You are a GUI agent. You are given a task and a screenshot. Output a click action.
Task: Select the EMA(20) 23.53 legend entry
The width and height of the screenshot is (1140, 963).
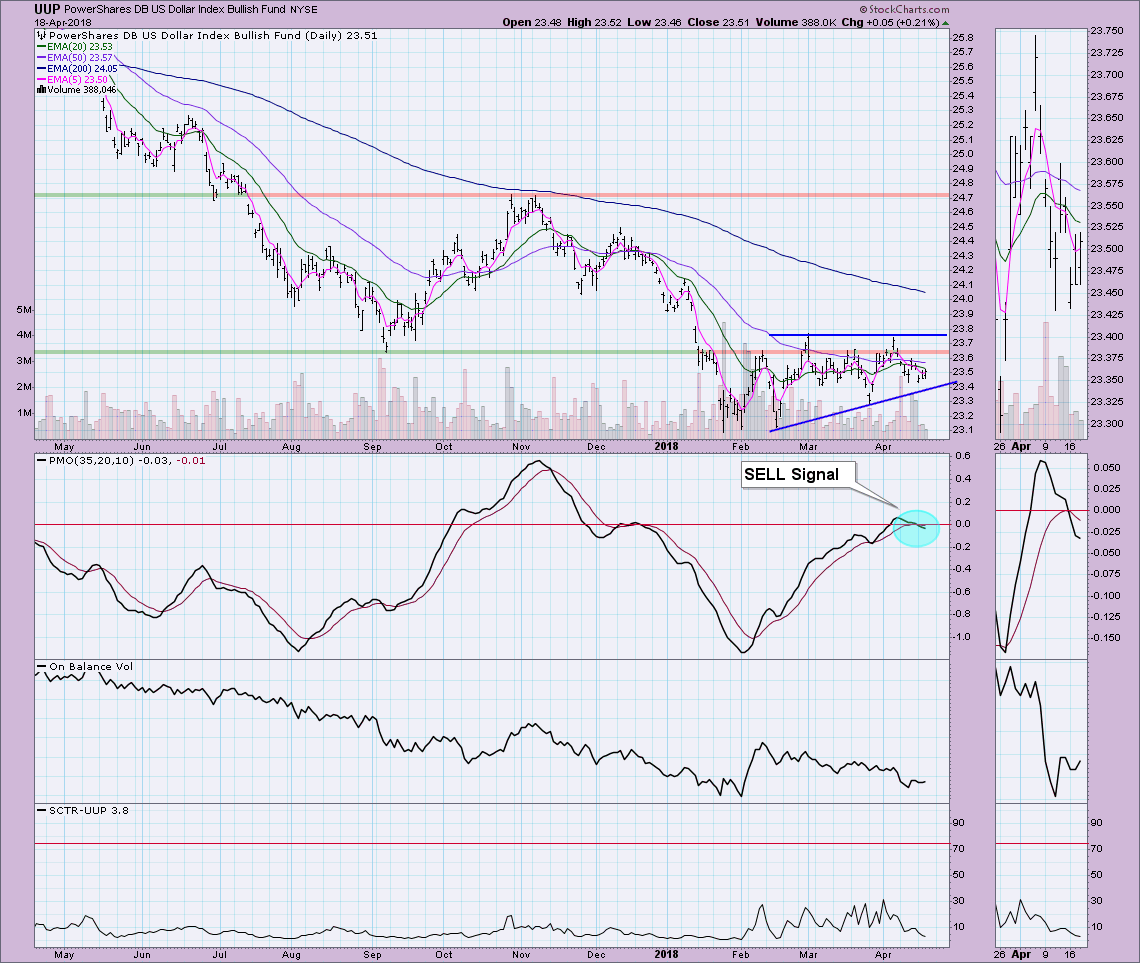[74, 47]
